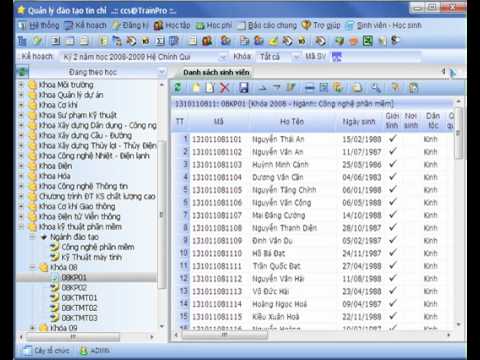The height and width of the screenshot is (360, 480).
Task: Toggle gender checkmark for Huỳnh Minh Cảnh
Action: pos(393,164)
